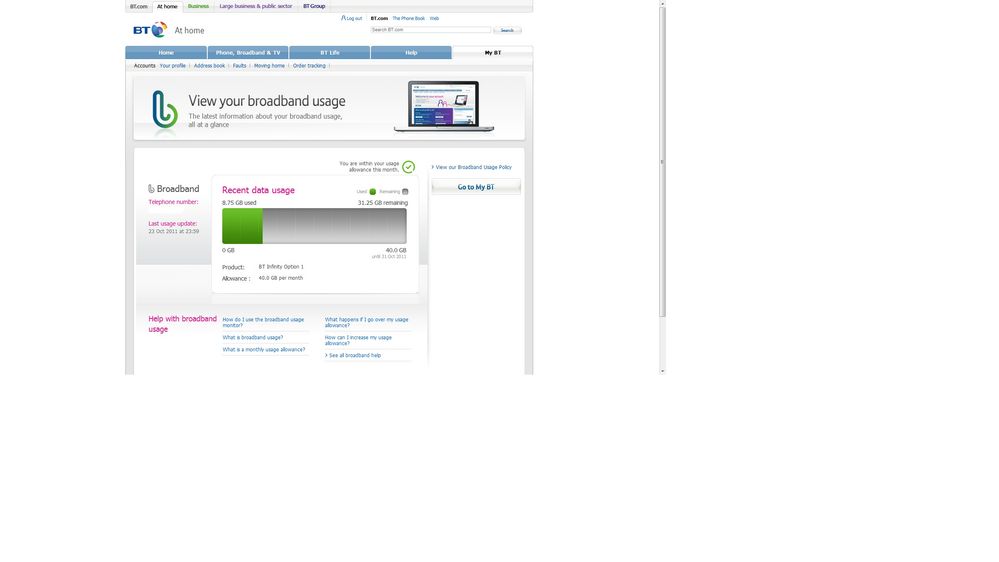Open the Order tracking link
Viewport: 999px width, 562px height.
[x=309, y=66]
